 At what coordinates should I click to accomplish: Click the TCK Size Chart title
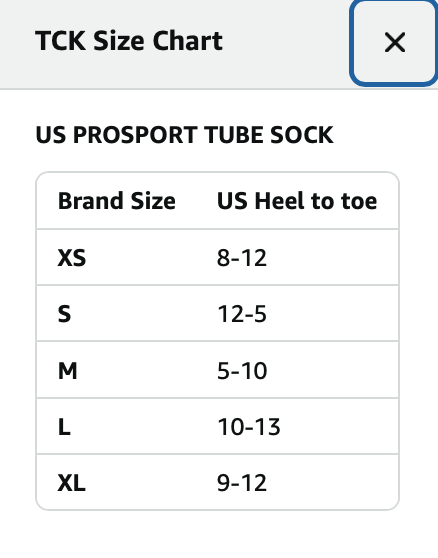pyautogui.click(x=129, y=41)
